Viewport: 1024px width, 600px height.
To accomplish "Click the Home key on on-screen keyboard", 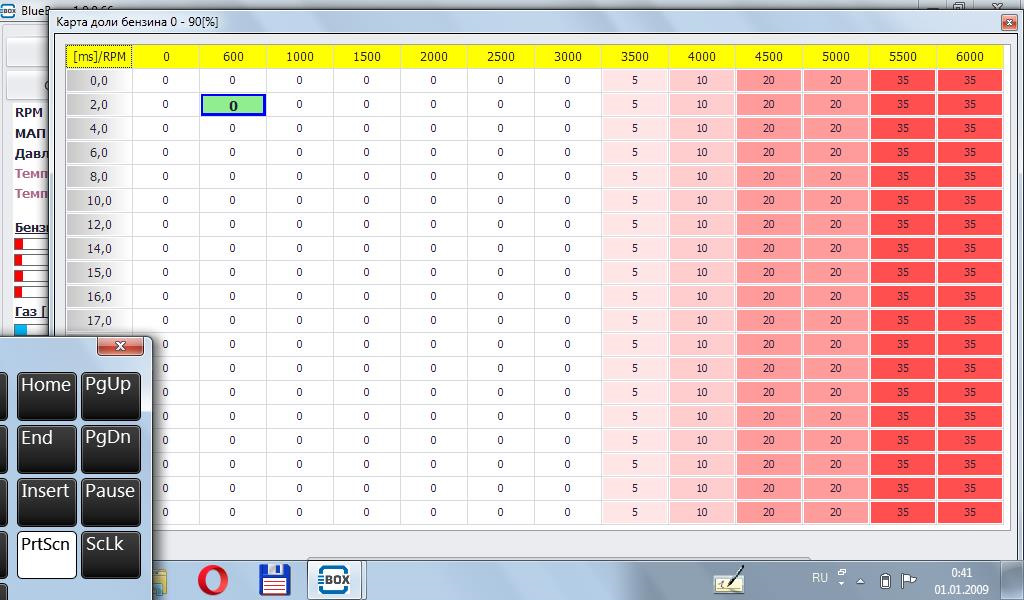I will point(46,396).
